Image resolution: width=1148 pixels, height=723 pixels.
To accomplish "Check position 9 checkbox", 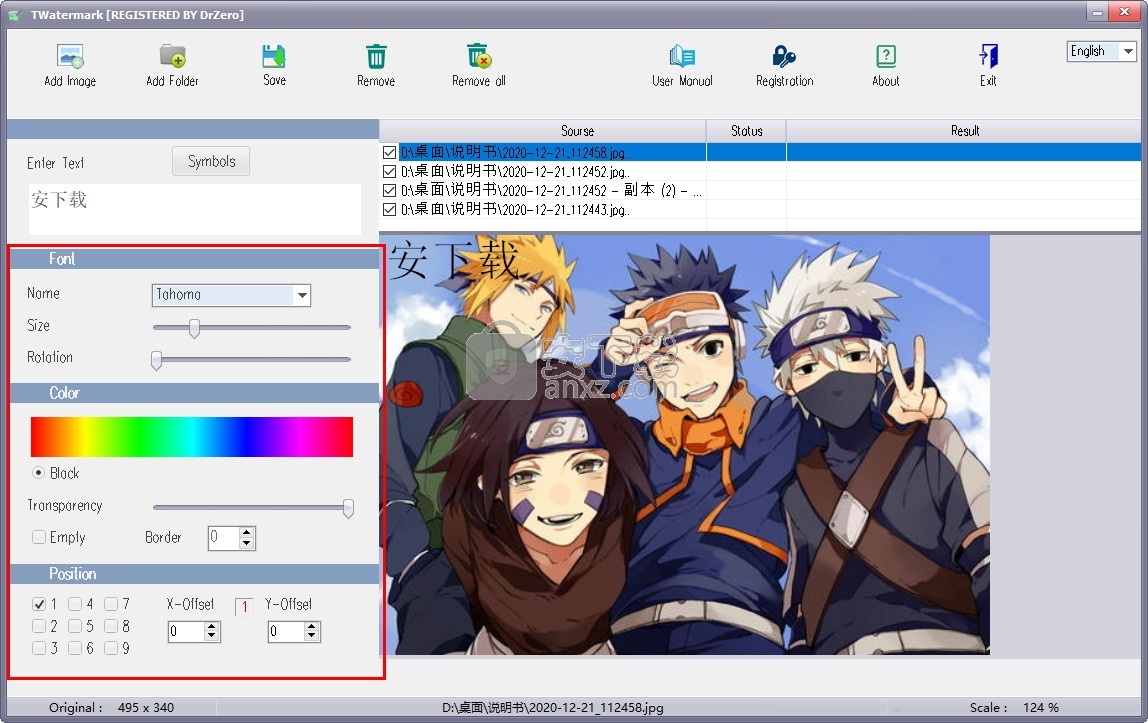I will (111, 648).
